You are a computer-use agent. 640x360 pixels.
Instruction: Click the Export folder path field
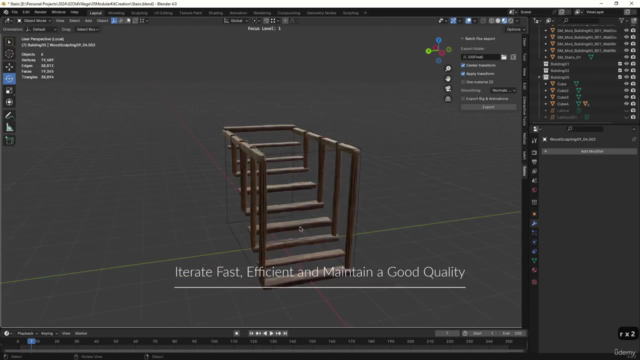(x=480, y=57)
